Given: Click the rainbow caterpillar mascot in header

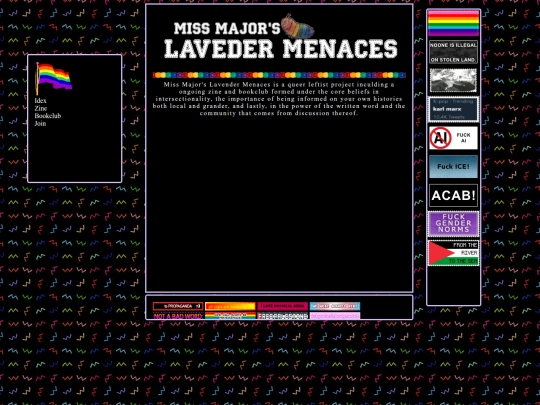Looking at the screenshot, I should point(297,26).
